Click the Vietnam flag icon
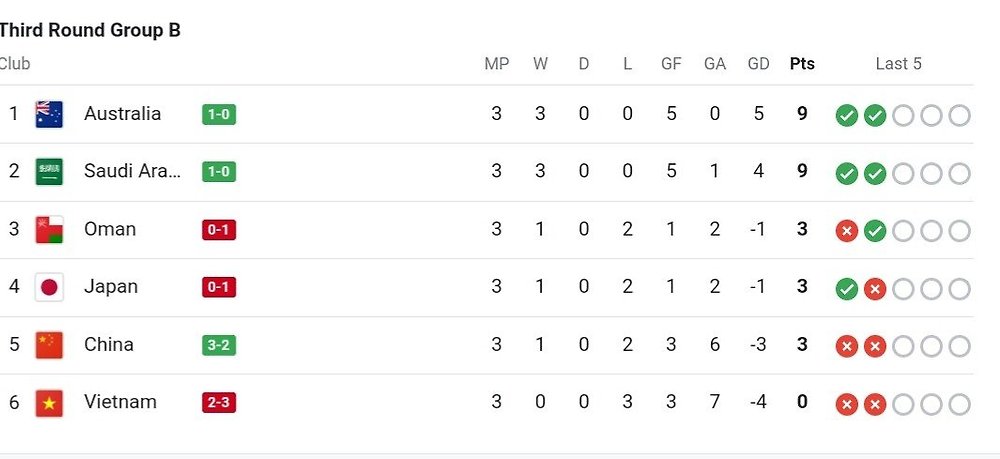The width and height of the screenshot is (1000, 459). click(49, 403)
